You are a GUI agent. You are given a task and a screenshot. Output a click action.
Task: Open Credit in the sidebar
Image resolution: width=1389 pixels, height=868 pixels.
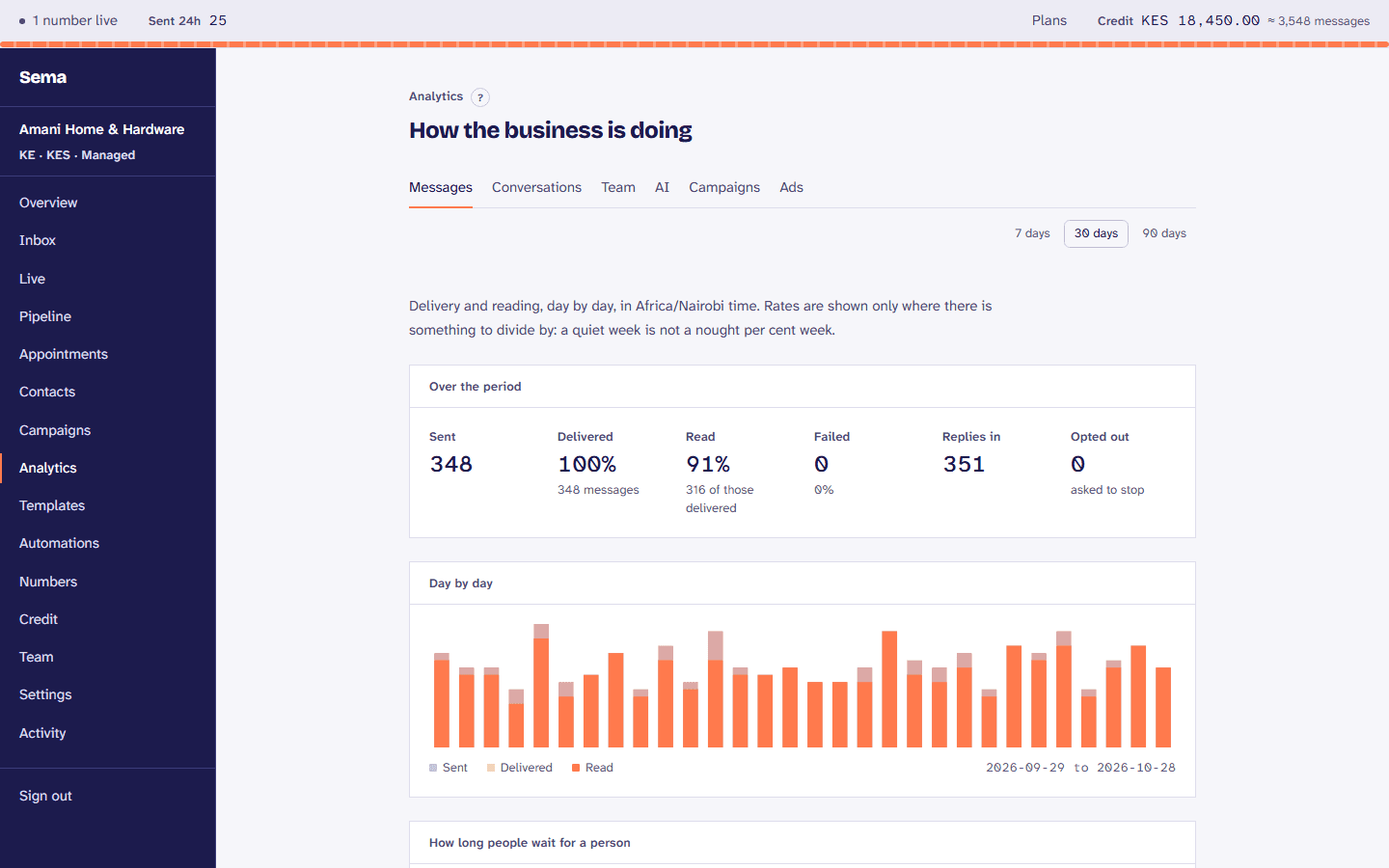tap(108, 619)
